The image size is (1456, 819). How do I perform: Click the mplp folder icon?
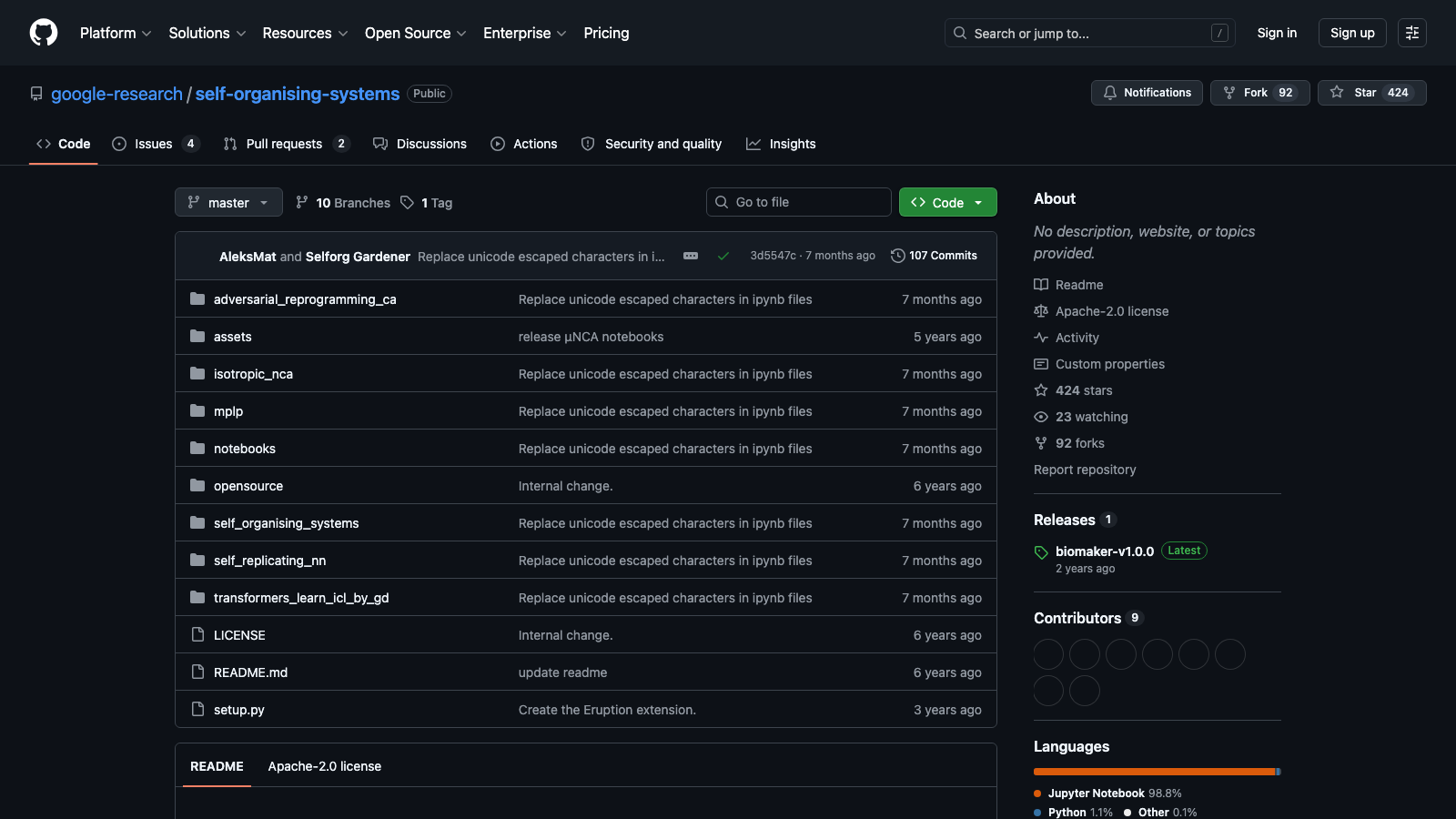pyautogui.click(x=197, y=410)
